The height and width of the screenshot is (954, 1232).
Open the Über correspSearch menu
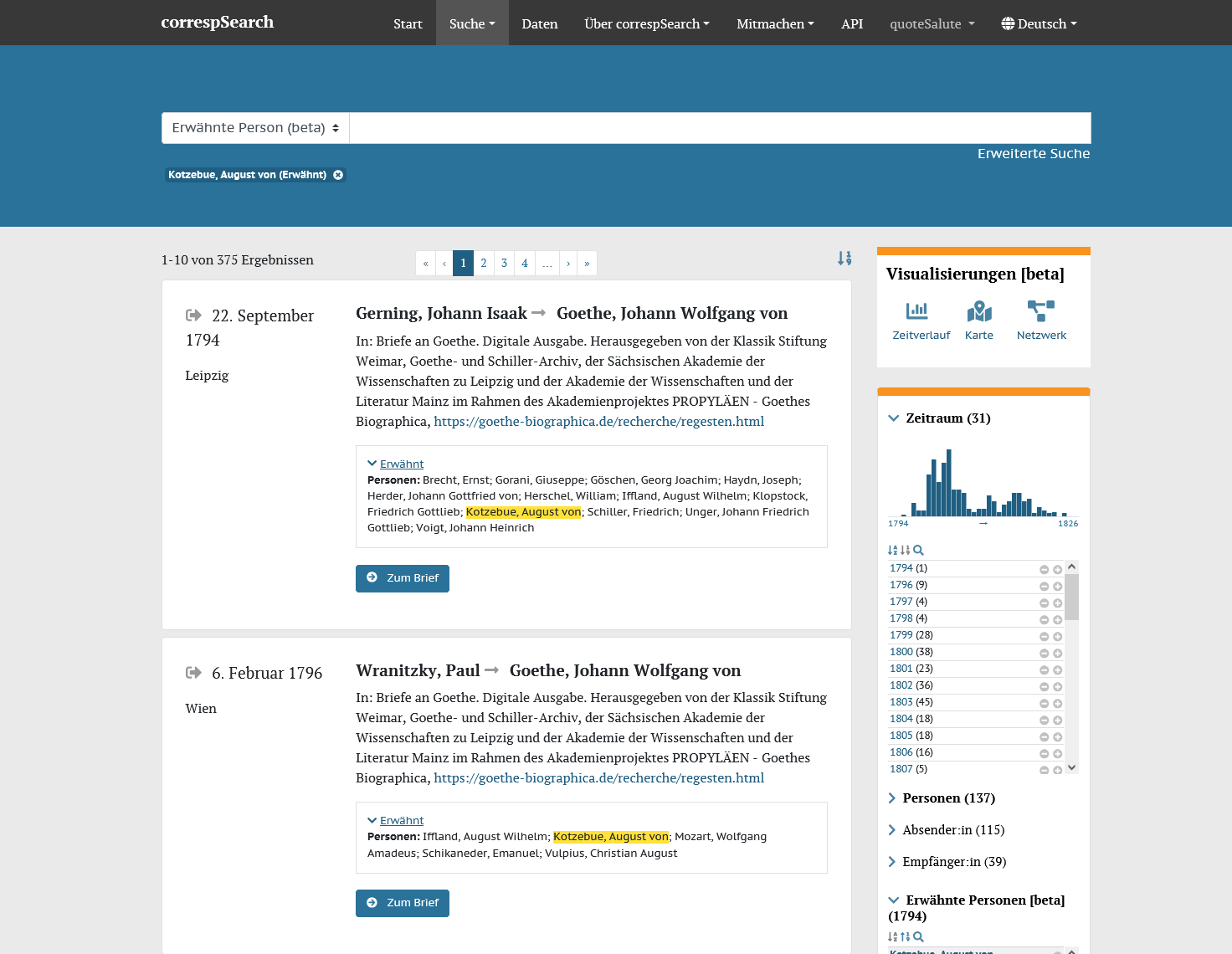point(647,23)
